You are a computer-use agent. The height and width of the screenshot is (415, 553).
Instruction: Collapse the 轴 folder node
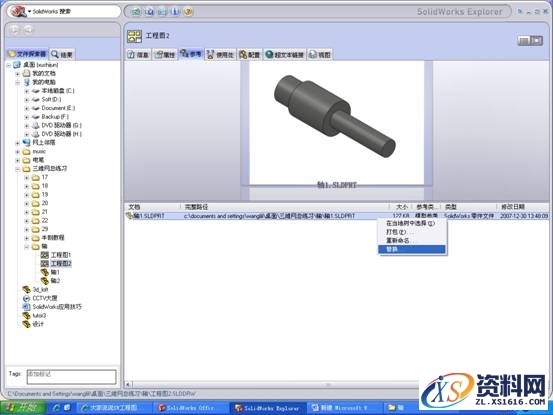[x=26, y=247]
